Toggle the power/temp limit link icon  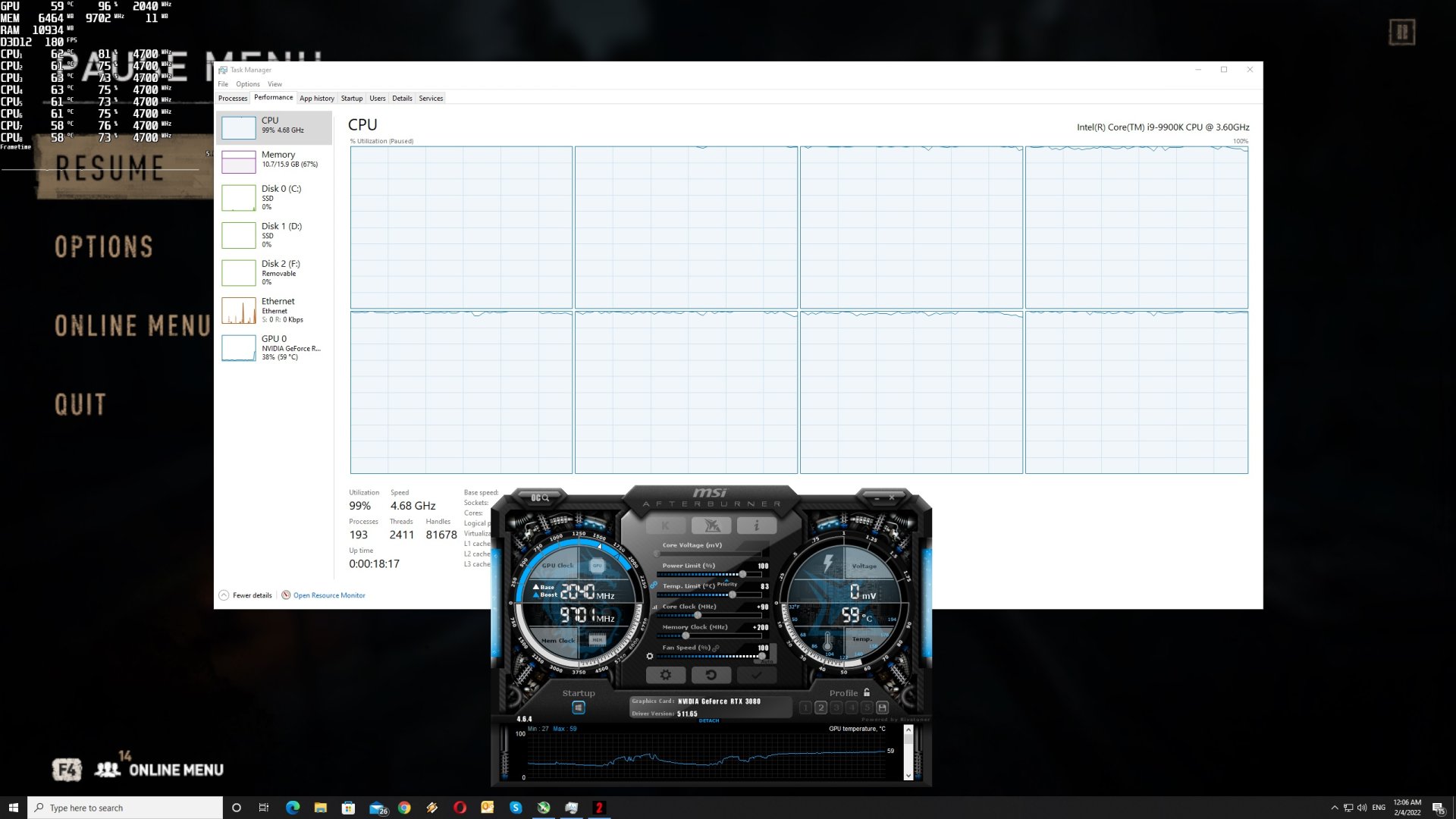(x=653, y=585)
